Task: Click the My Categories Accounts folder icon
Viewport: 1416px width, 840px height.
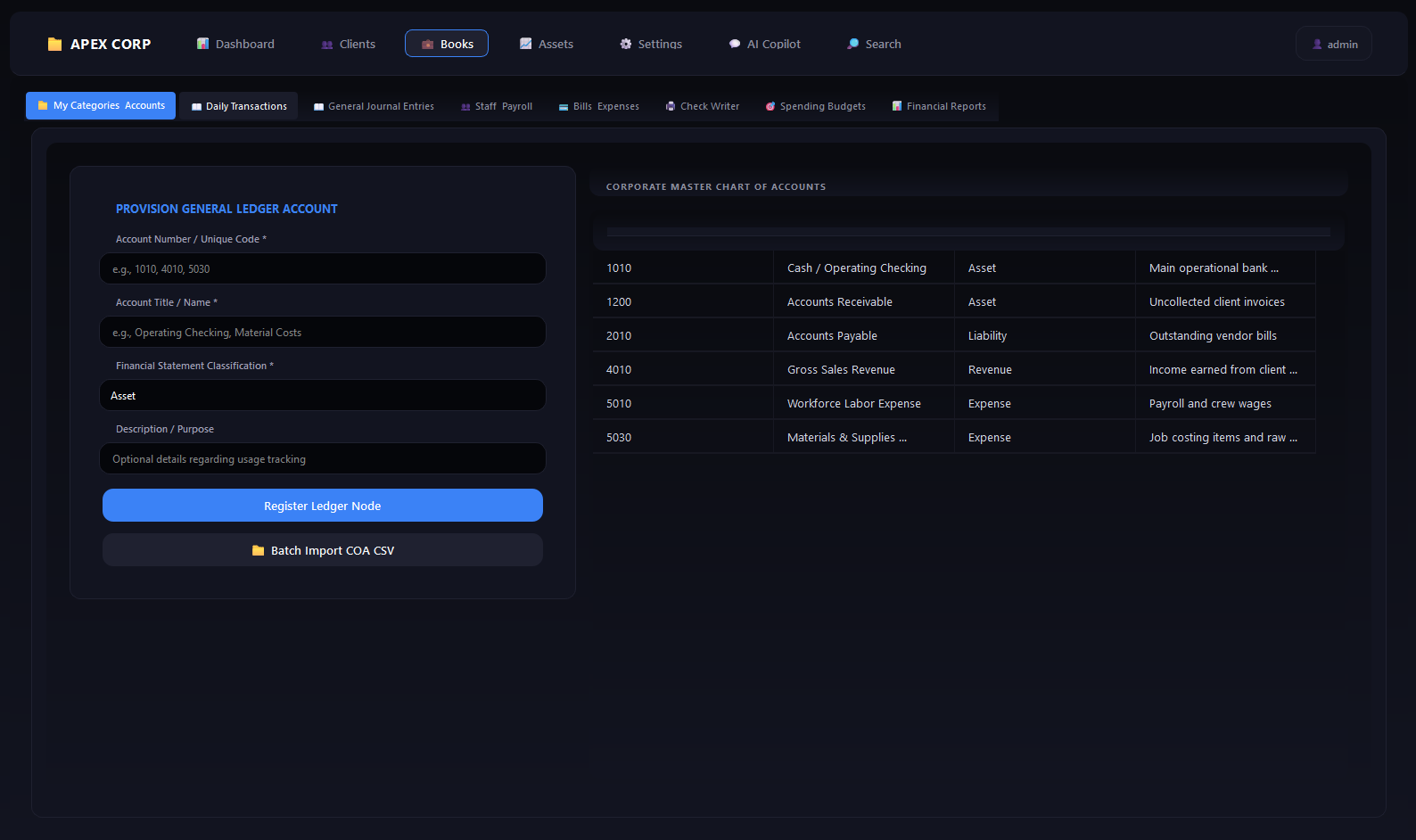Action: [43, 105]
